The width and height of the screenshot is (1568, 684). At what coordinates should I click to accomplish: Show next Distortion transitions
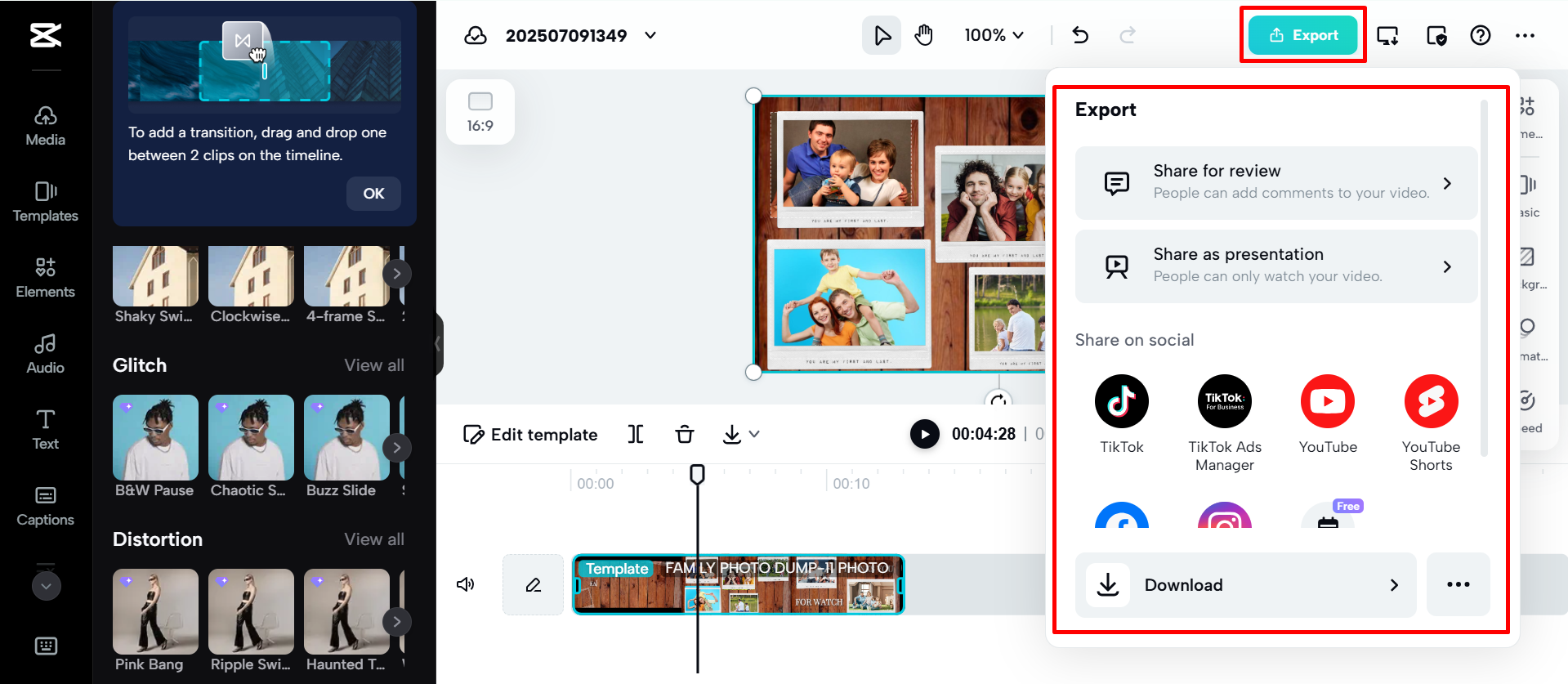[x=396, y=621]
